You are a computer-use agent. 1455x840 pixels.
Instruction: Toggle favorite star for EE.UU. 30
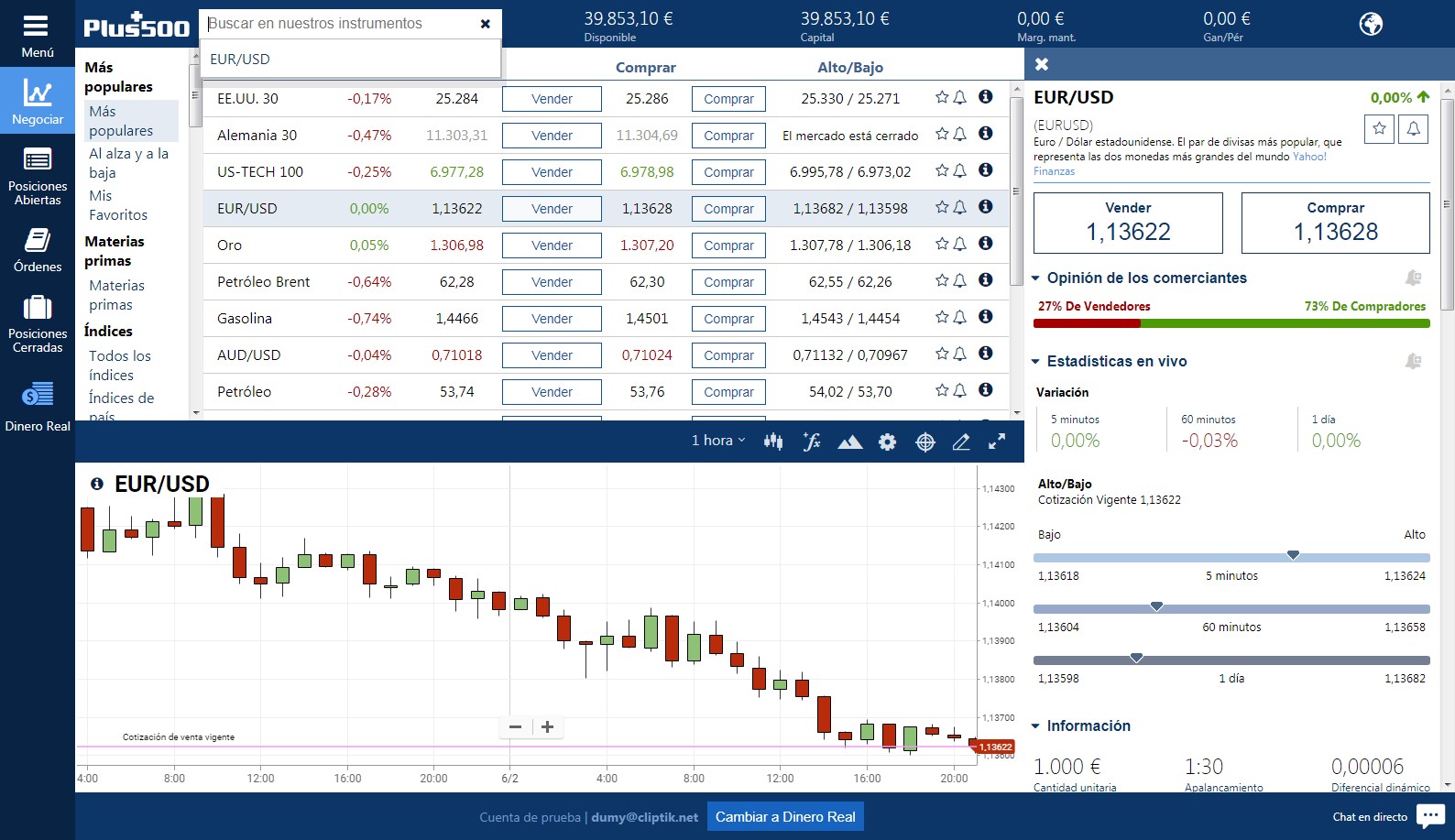coord(942,97)
